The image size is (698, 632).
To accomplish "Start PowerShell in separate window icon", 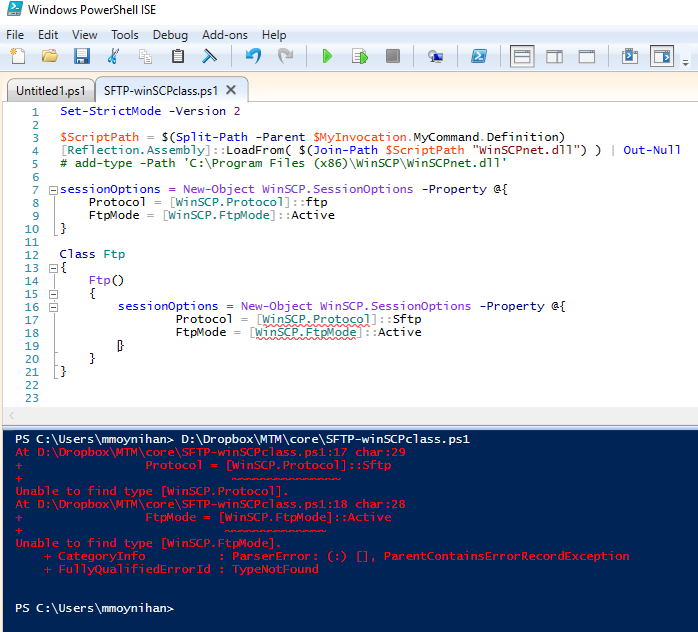I will tap(479, 56).
